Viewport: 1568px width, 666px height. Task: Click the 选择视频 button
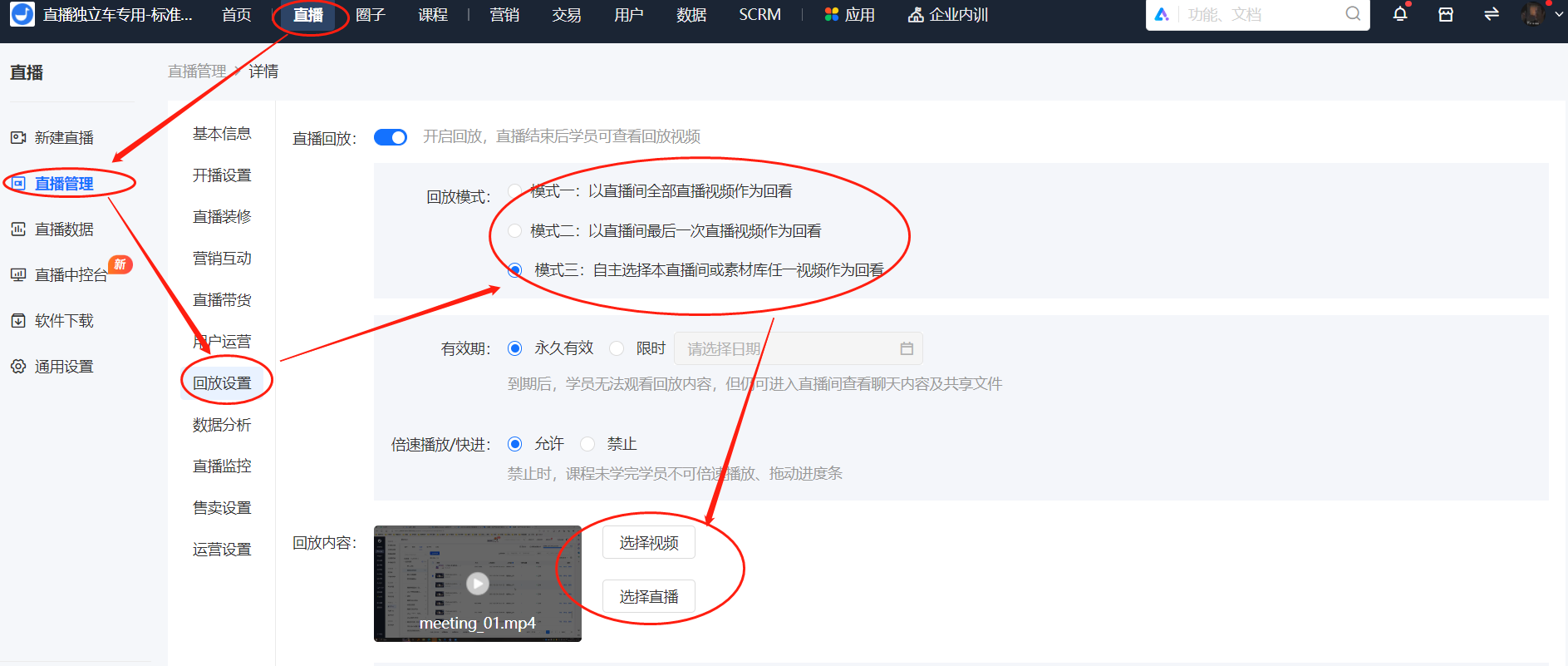coord(649,542)
